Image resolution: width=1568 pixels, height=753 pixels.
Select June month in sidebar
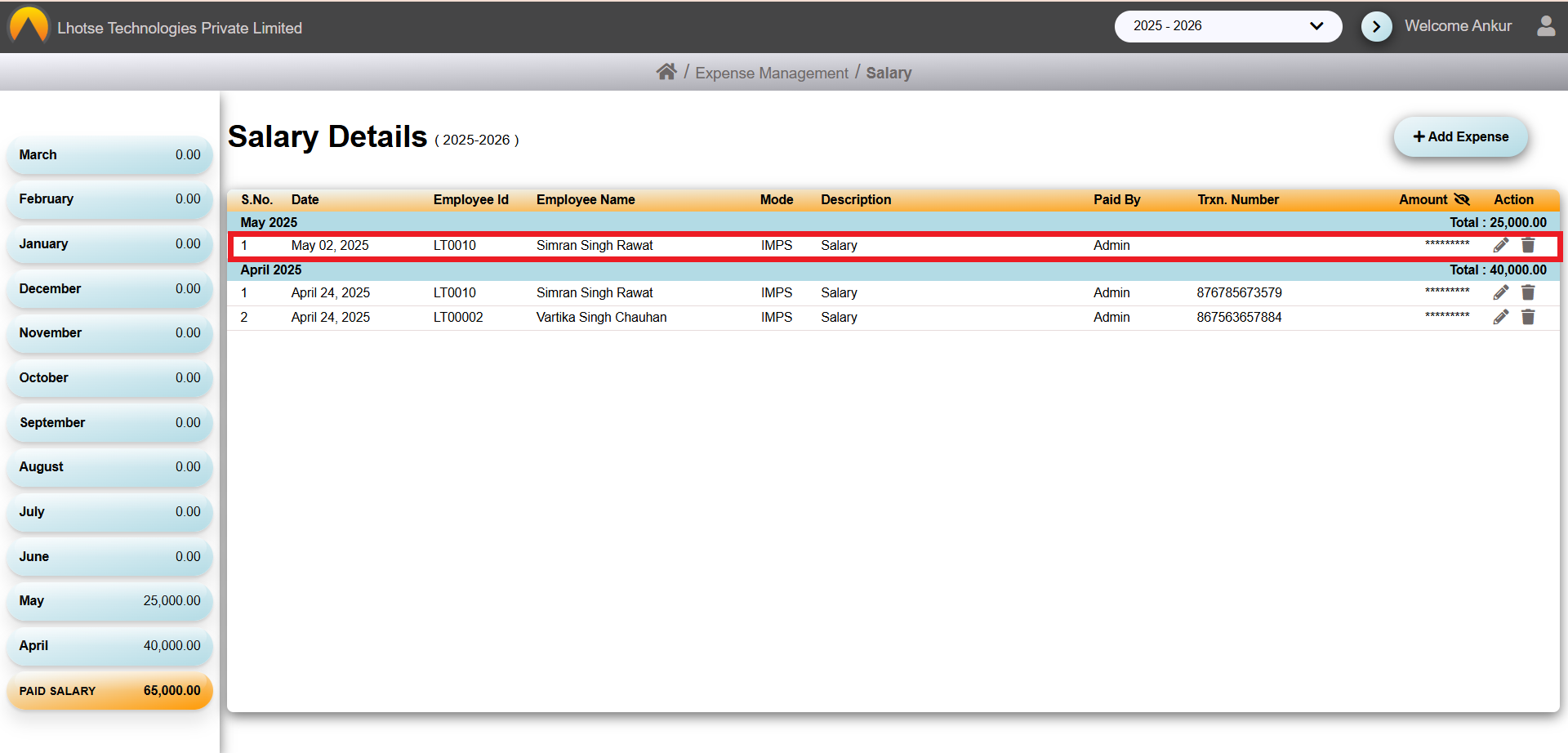109,557
